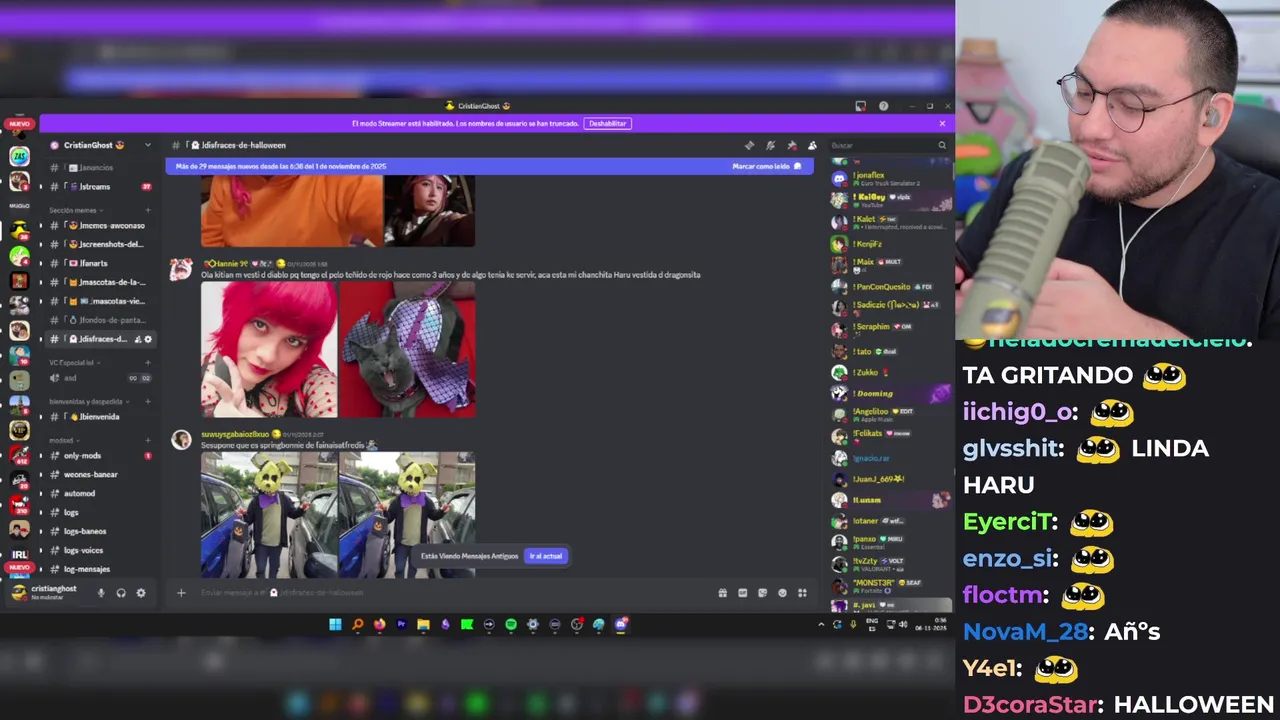Click the NUEVO unread indicator at top of server list
The width and height of the screenshot is (1280, 720).
pyautogui.click(x=19, y=124)
